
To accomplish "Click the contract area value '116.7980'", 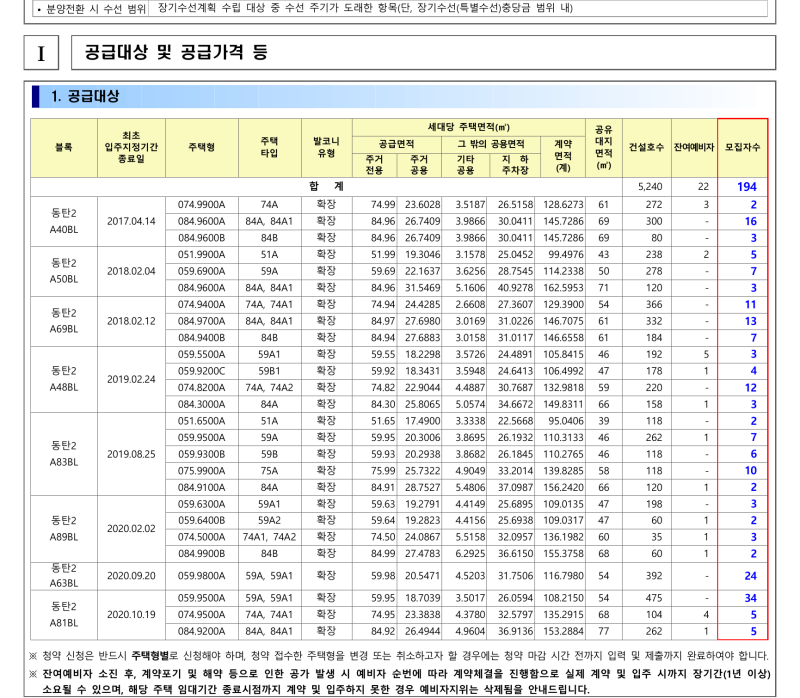I will pyautogui.click(x=563, y=576).
